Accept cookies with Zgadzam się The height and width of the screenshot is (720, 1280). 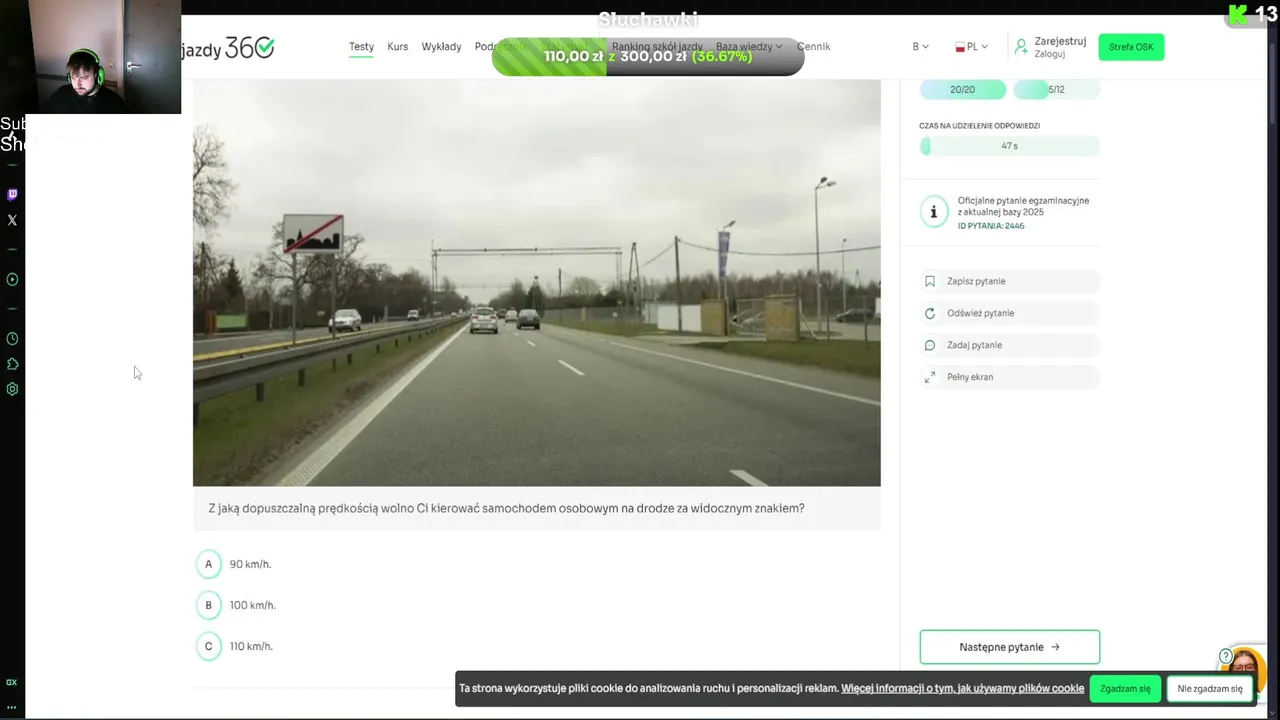point(1125,688)
